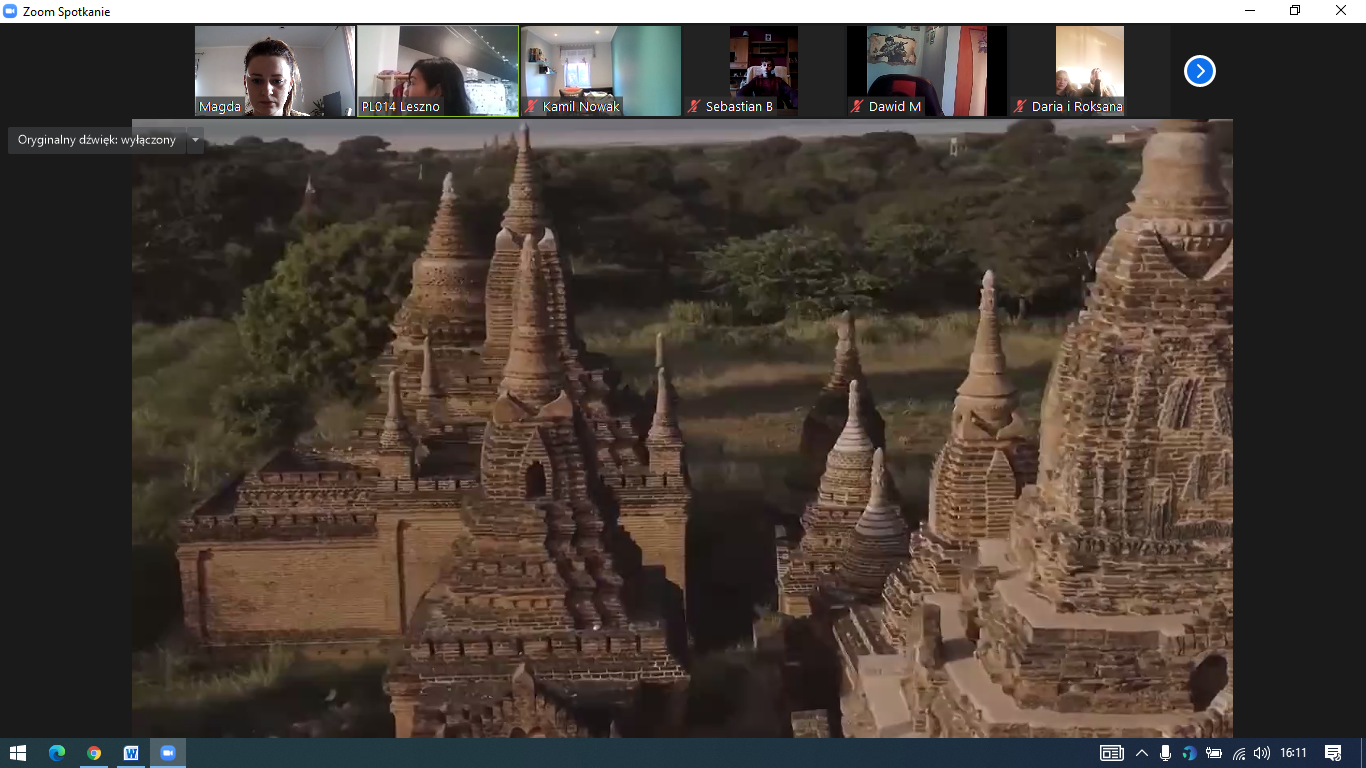Open the volume speaker tray icon

pyautogui.click(x=1262, y=753)
